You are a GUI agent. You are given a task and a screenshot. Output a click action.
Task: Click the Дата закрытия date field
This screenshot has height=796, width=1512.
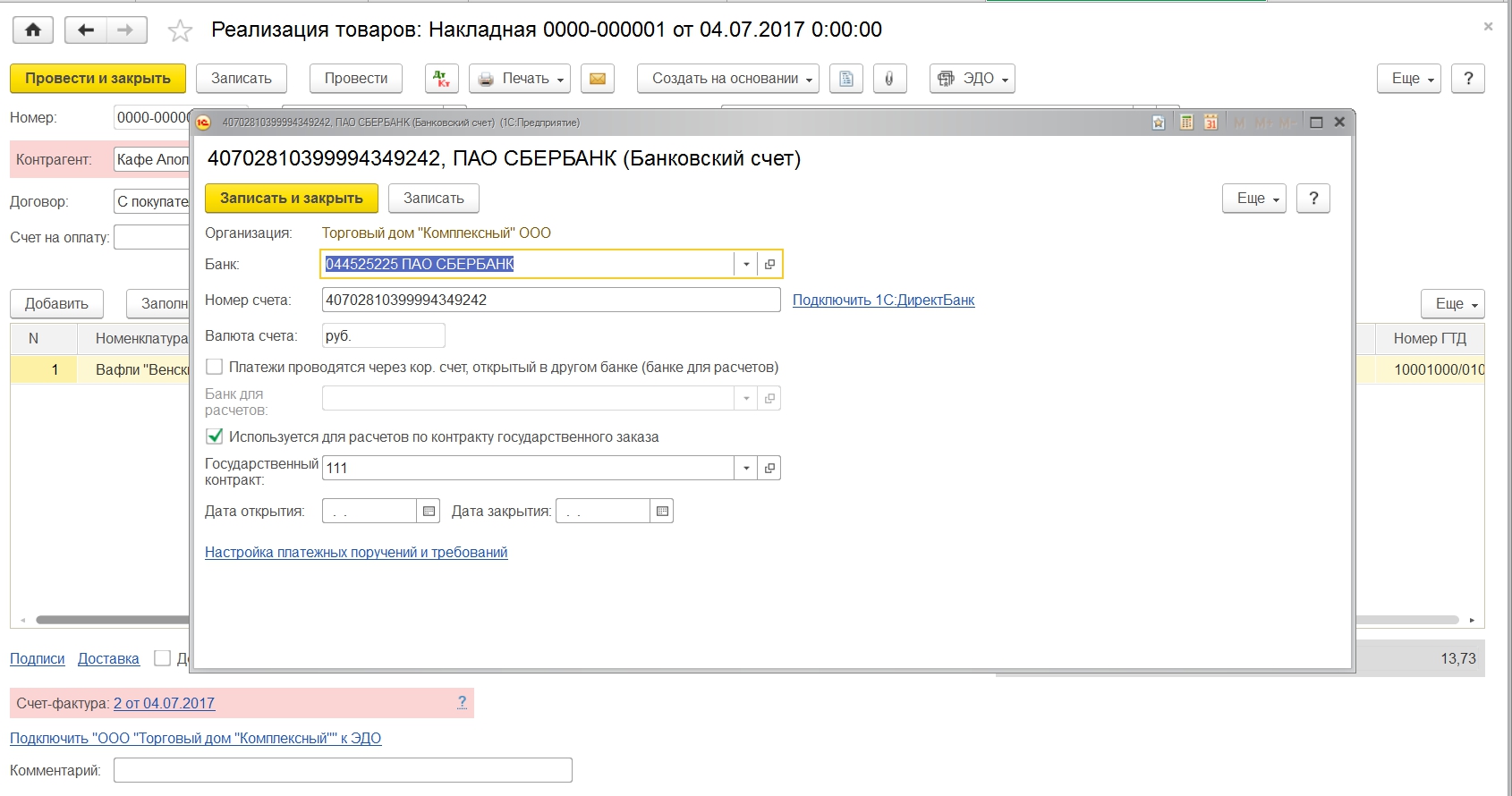603,511
